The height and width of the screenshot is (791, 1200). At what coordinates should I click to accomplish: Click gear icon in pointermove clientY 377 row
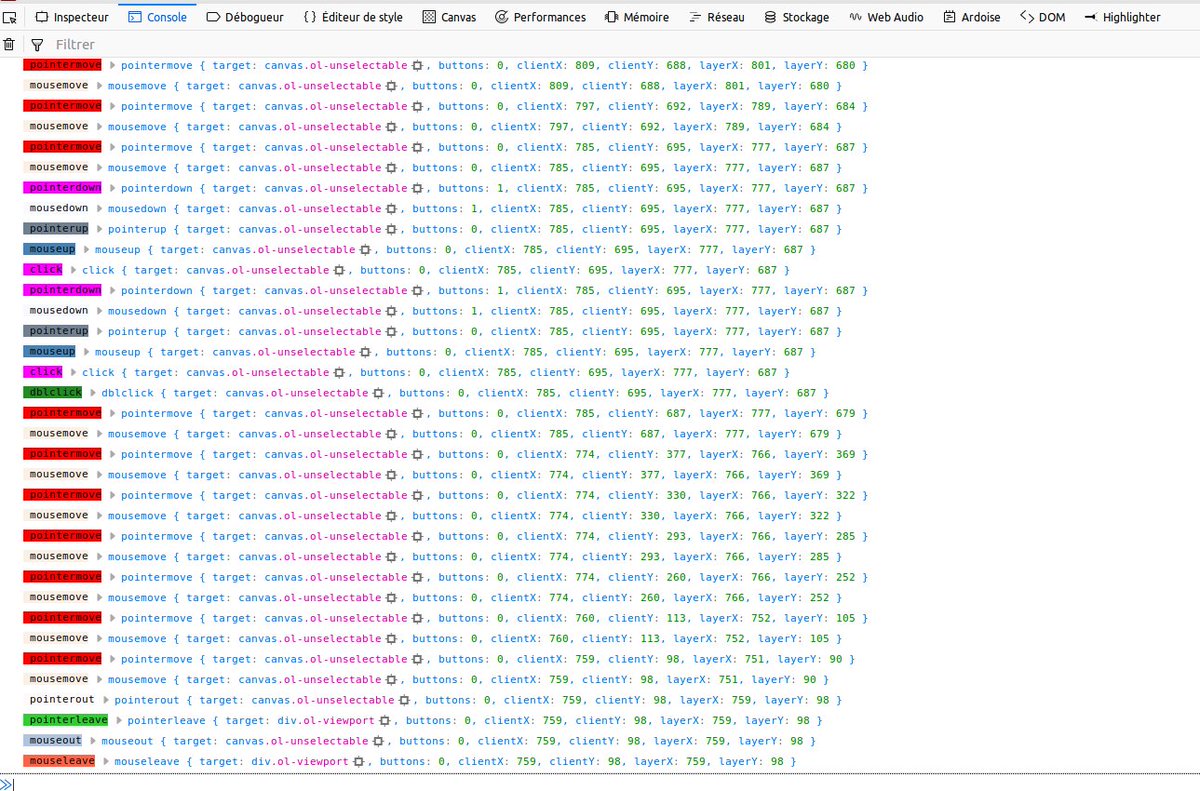[417, 455]
